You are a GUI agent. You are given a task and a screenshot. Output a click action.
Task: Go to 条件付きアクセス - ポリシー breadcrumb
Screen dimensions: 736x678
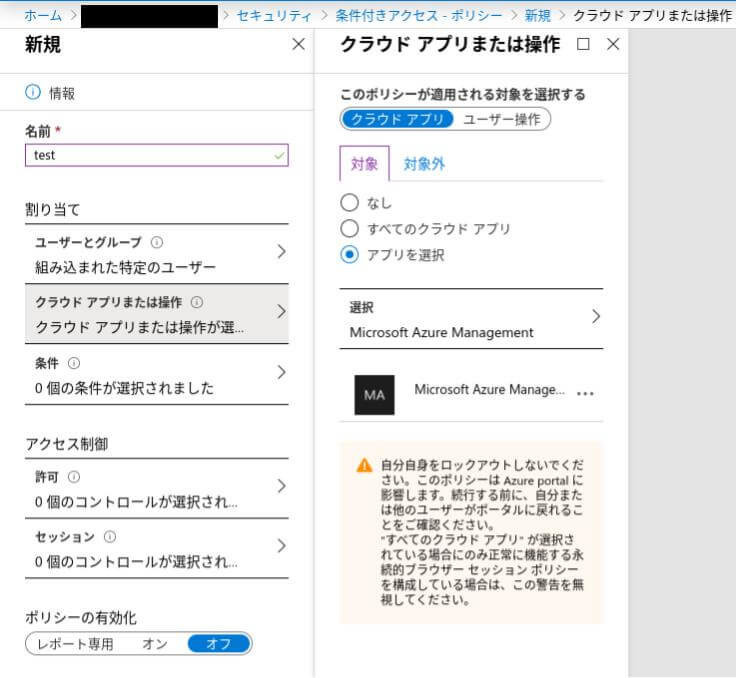[419, 15]
